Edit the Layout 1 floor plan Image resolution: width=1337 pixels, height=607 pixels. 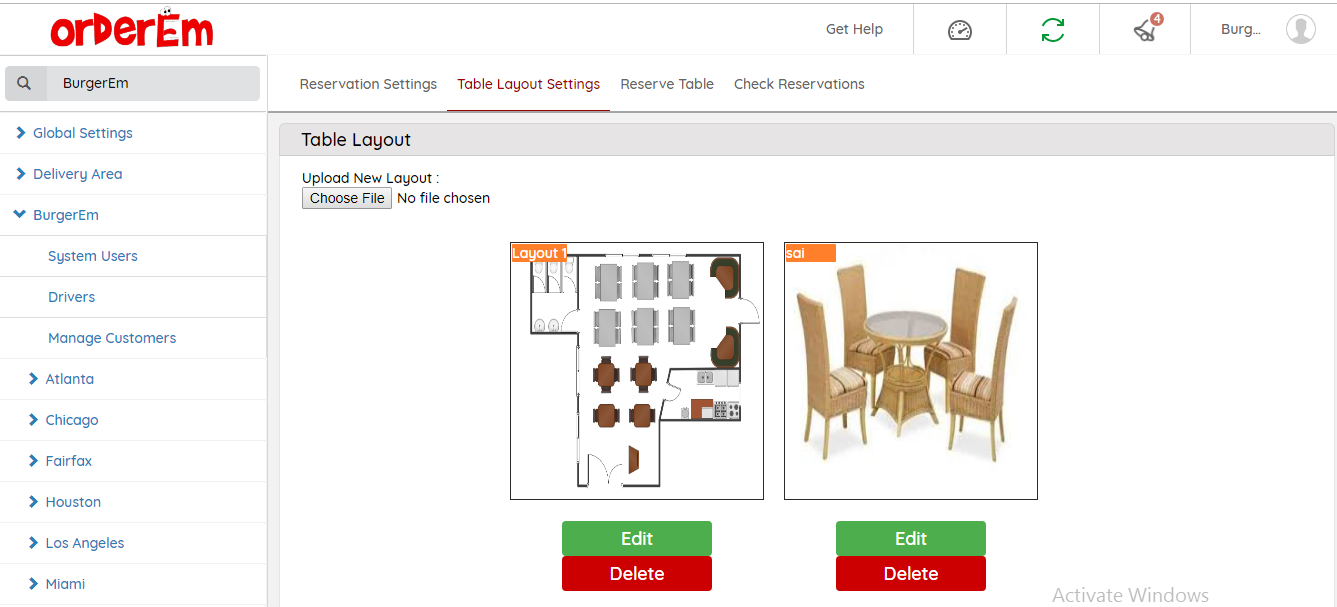[637, 538]
